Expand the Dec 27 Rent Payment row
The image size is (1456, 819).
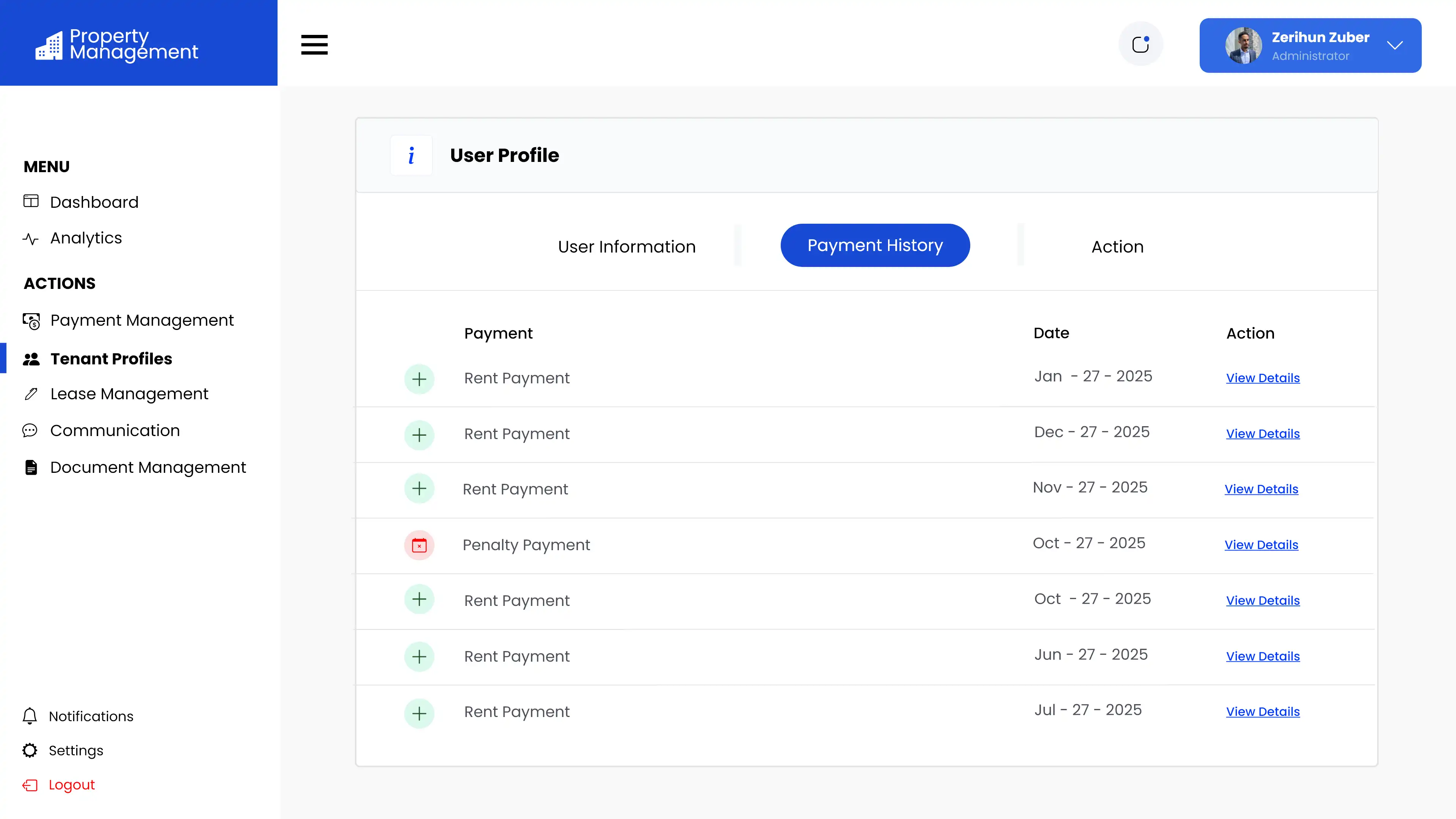419,435
